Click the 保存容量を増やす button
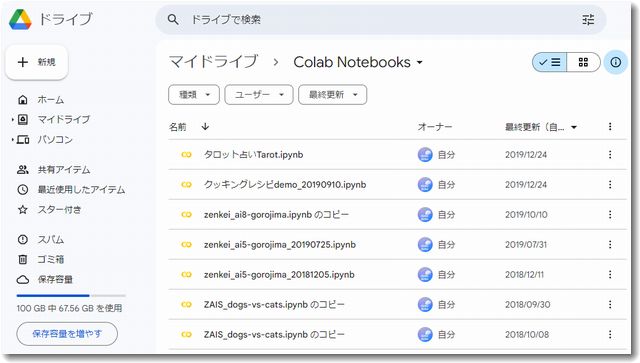 (x=67, y=334)
